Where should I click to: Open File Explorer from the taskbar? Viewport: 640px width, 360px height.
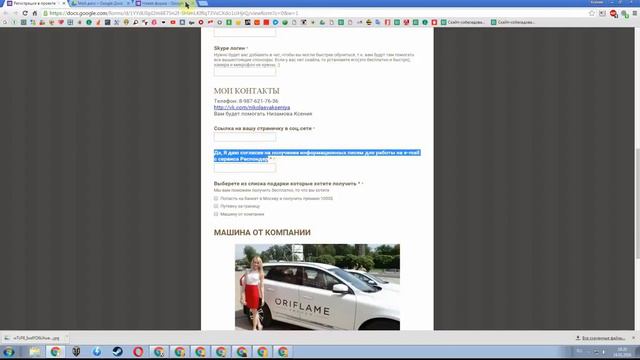coord(34,351)
